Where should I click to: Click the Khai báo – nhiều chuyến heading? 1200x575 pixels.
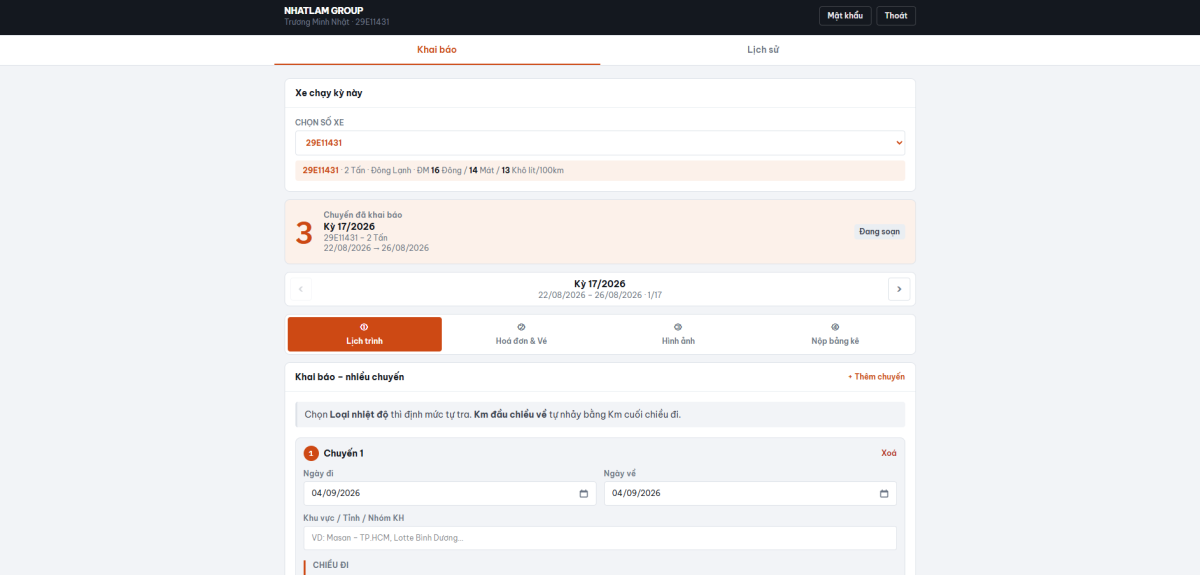click(x=350, y=377)
